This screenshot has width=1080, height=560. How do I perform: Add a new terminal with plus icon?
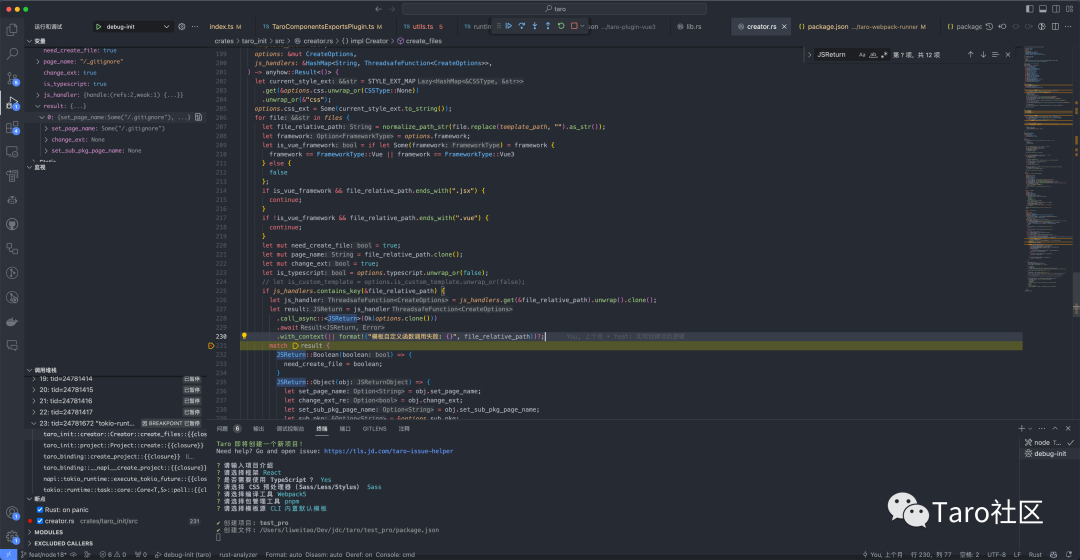coord(1021,428)
